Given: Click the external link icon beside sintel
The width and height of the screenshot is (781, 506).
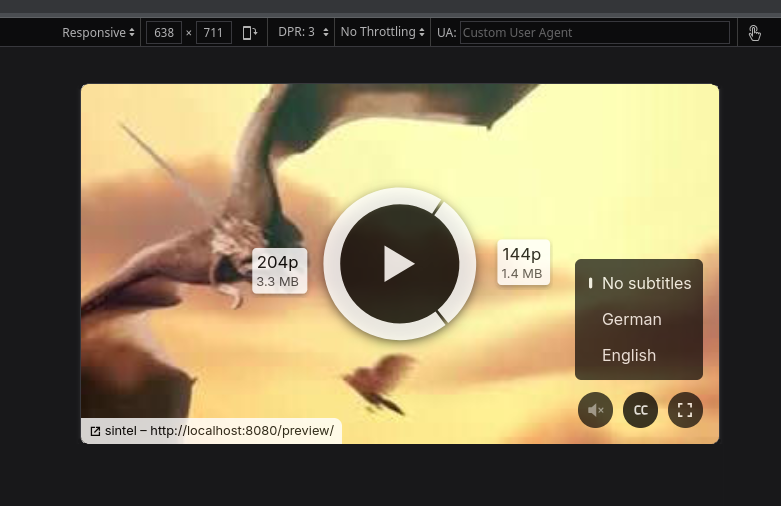Looking at the screenshot, I should pyautogui.click(x=95, y=431).
